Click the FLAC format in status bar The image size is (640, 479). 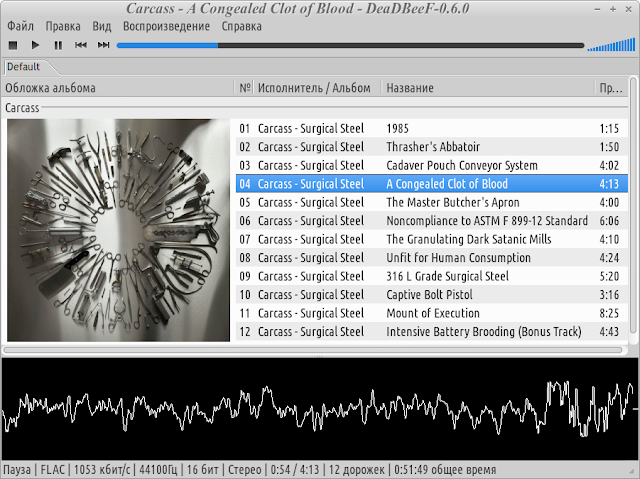[x=53, y=470]
